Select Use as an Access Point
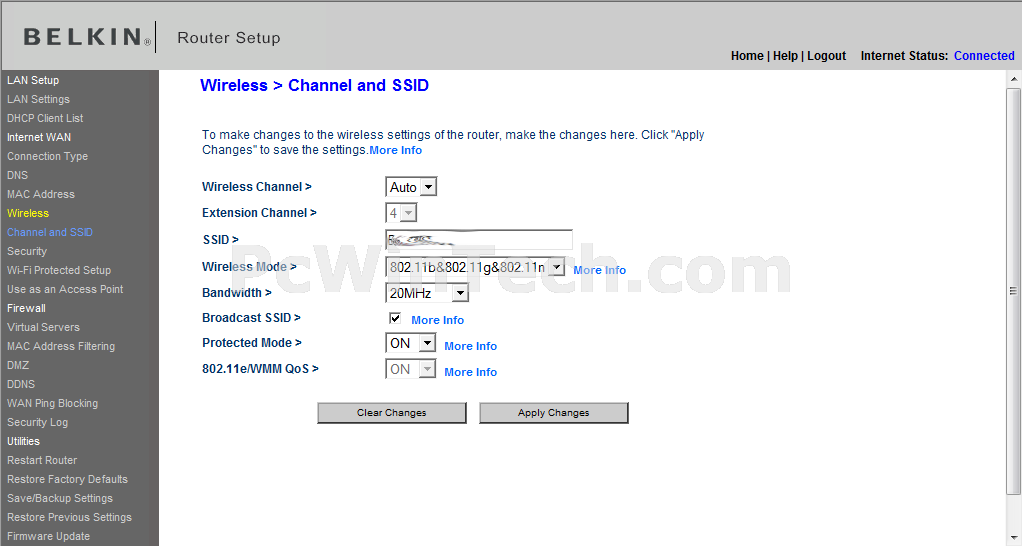1022x546 pixels. click(65, 289)
